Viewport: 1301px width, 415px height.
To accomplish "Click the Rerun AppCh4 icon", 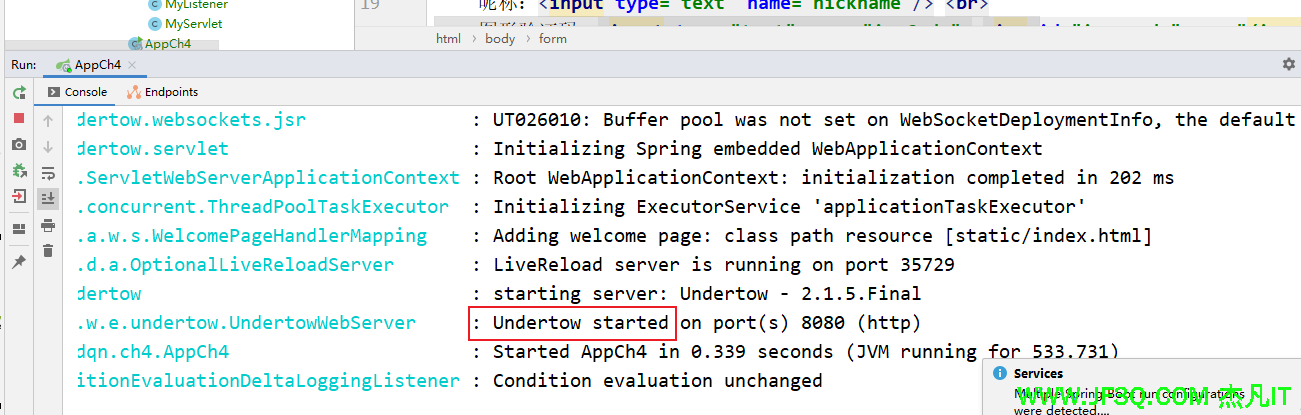I will [x=19, y=93].
